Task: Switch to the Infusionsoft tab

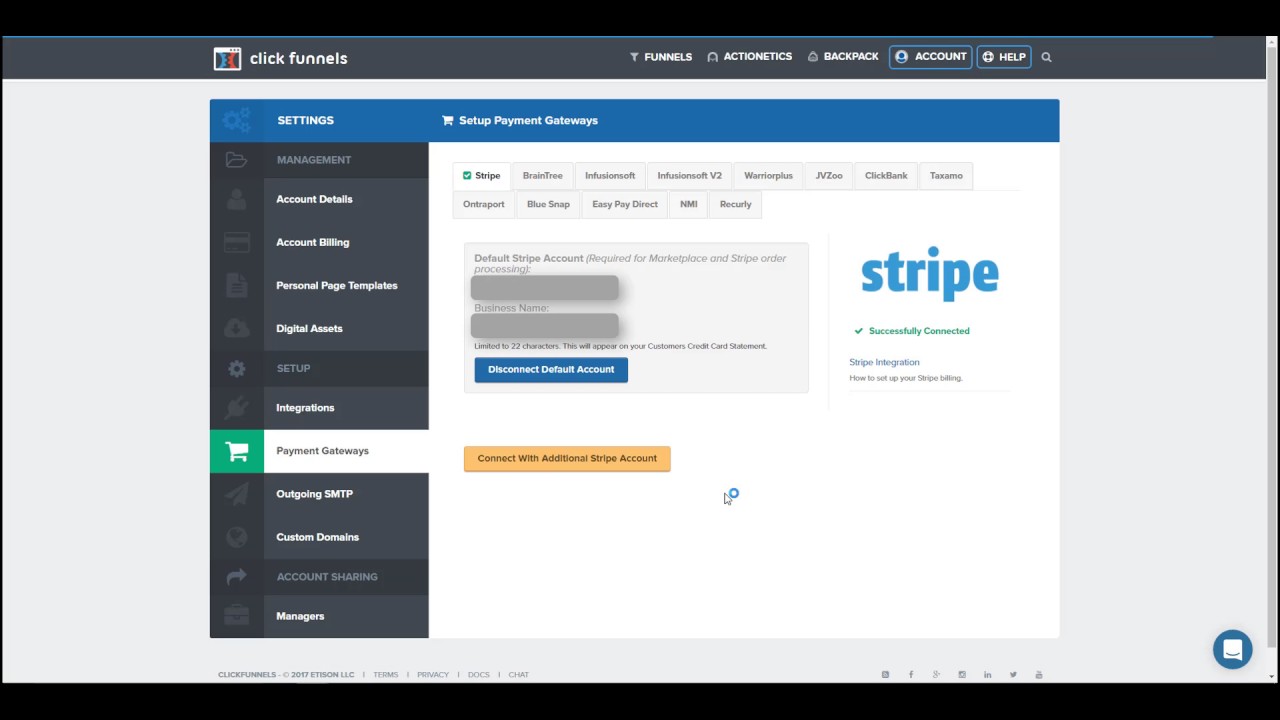Action: click(x=610, y=175)
